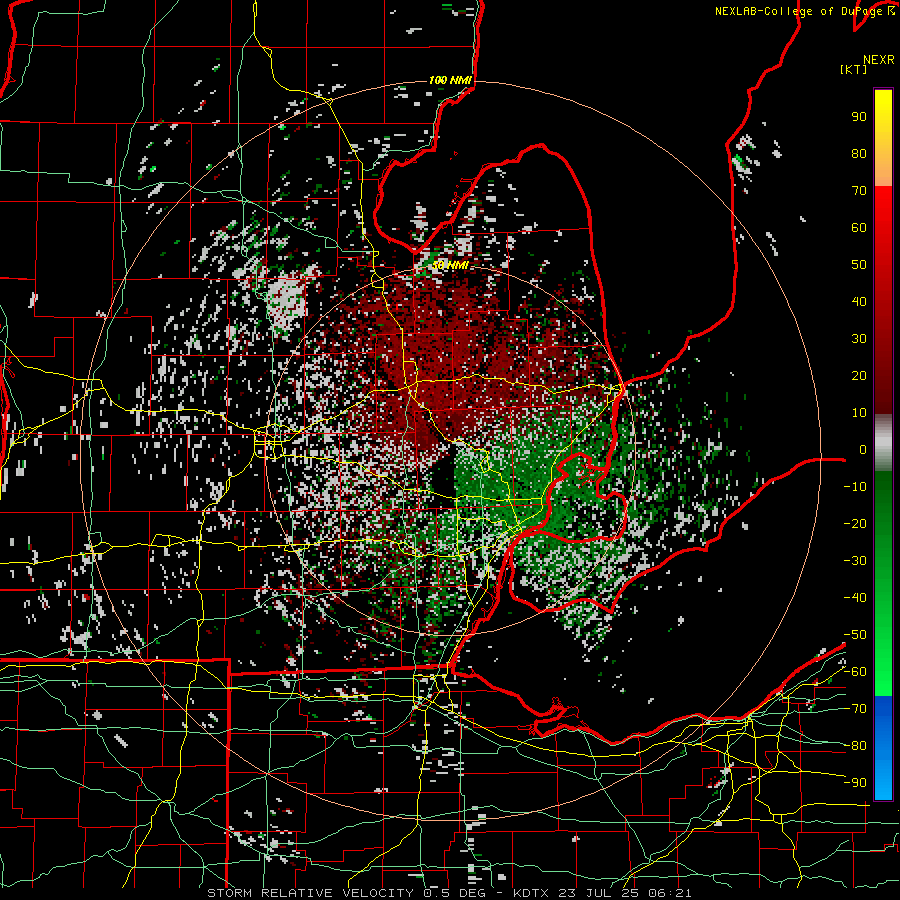Click the -70 value on the velocity scale
The image size is (900, 900).
(855, 709)
